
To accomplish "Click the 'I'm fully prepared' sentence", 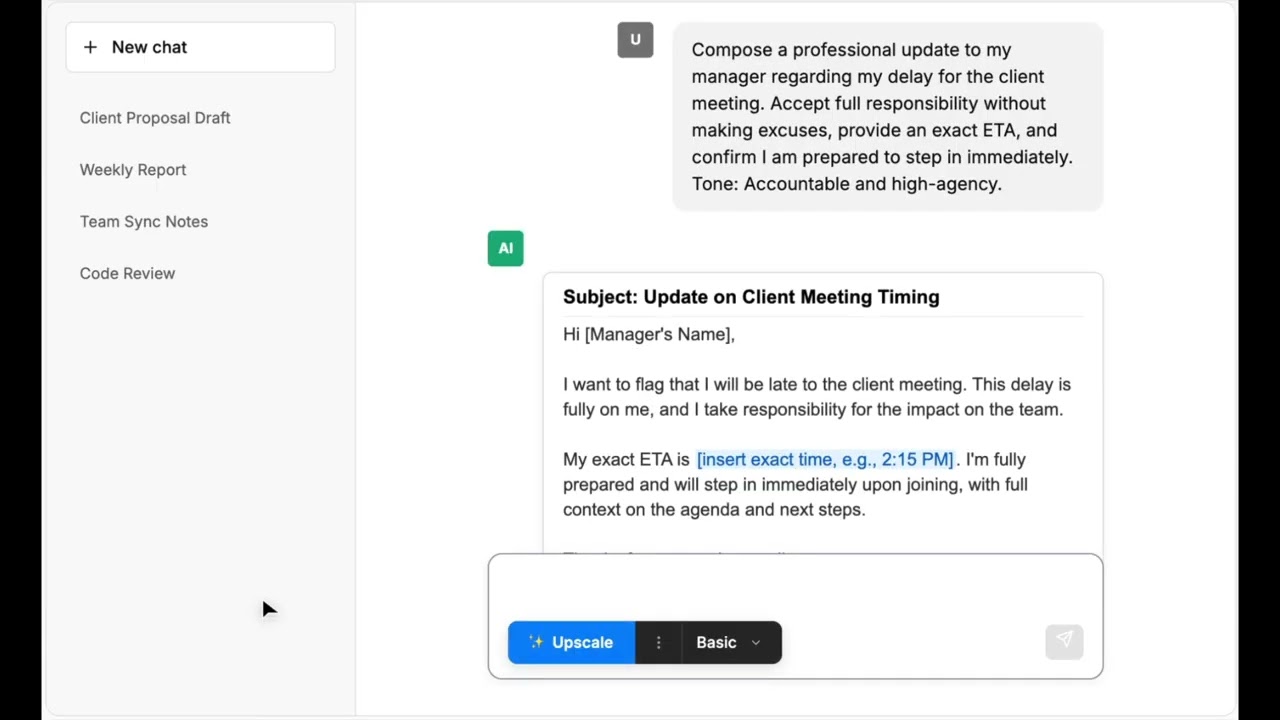I will click(x=795, y=485).
